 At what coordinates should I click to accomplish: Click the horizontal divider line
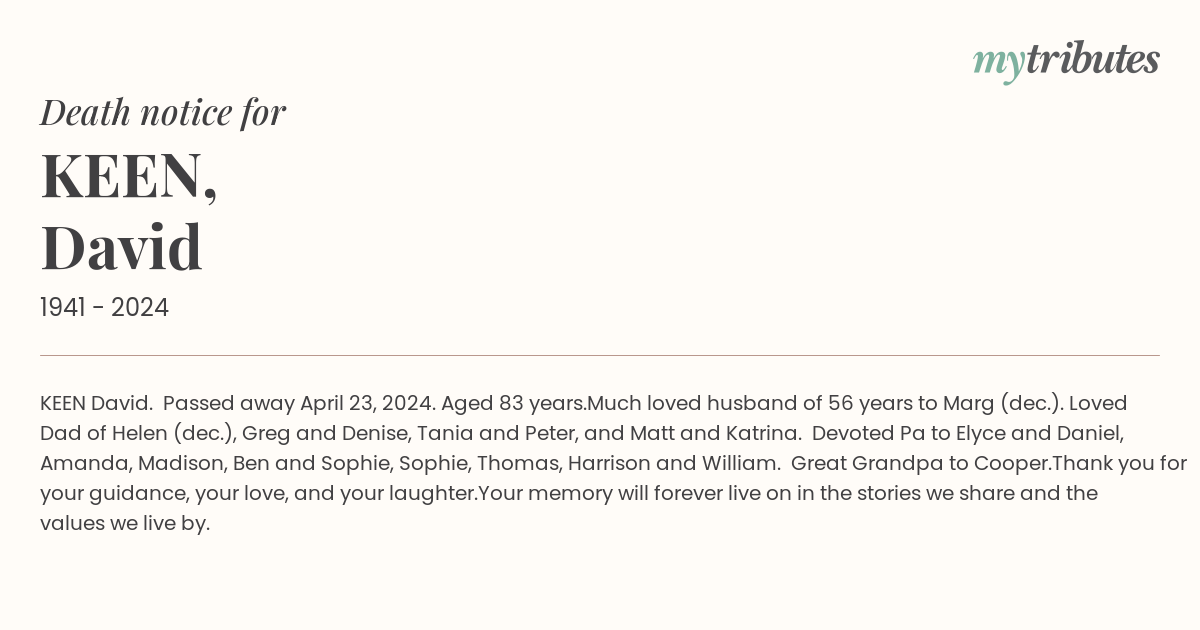[600, 355]
